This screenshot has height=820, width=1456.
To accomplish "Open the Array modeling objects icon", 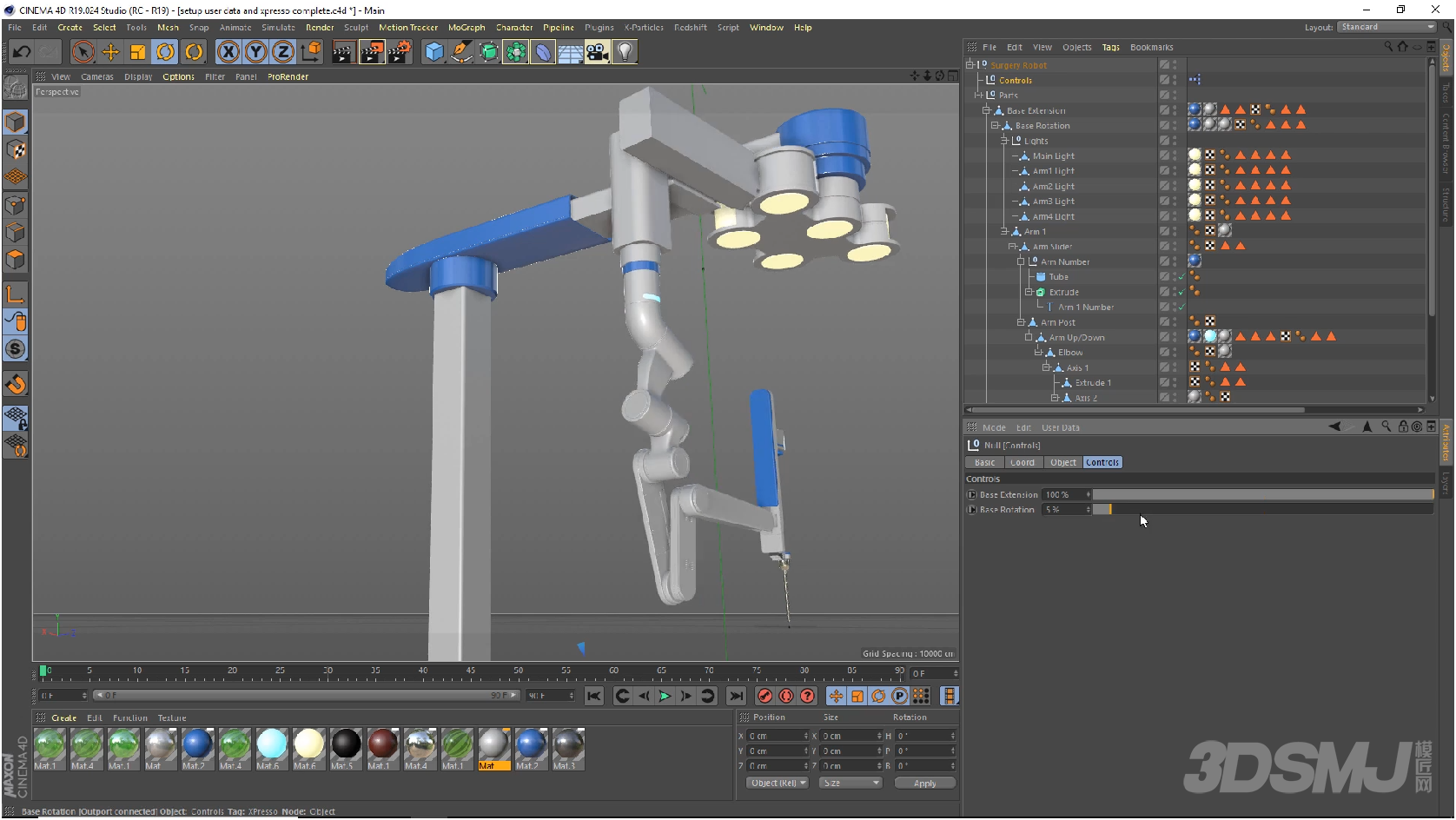I will click(x=516, y=52).
